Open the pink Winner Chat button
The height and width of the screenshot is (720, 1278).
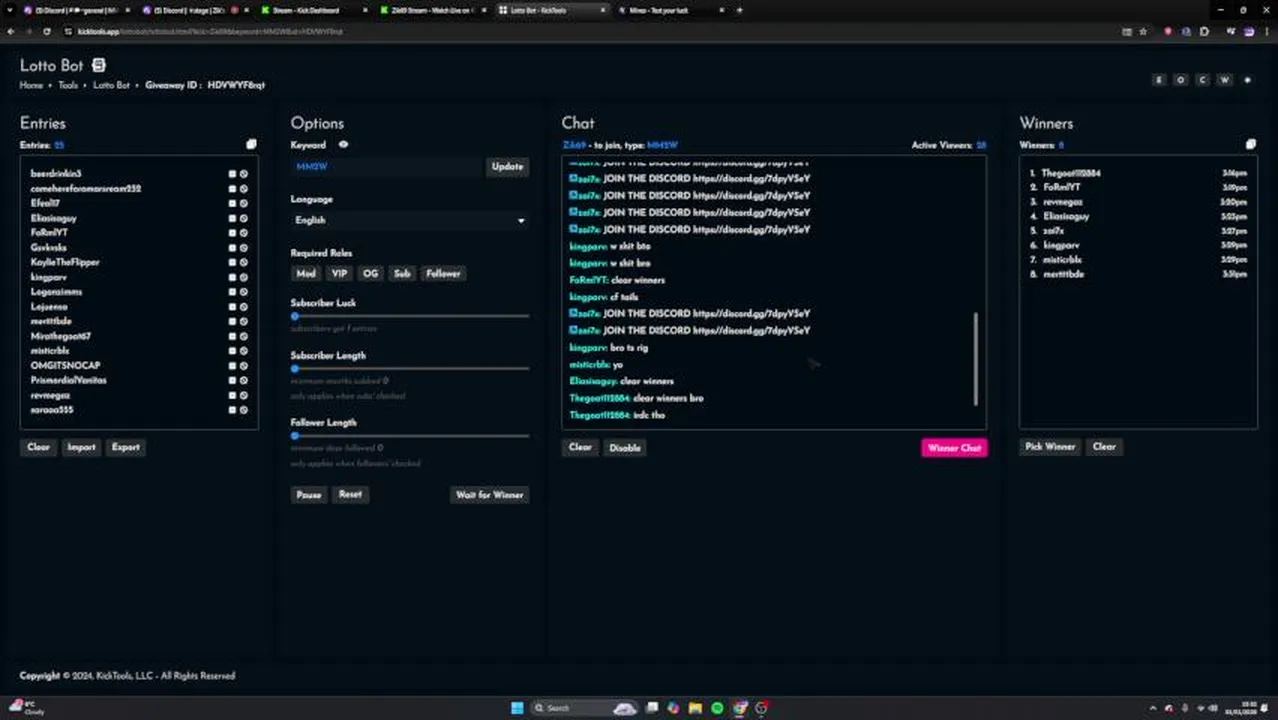coord(954,448)
